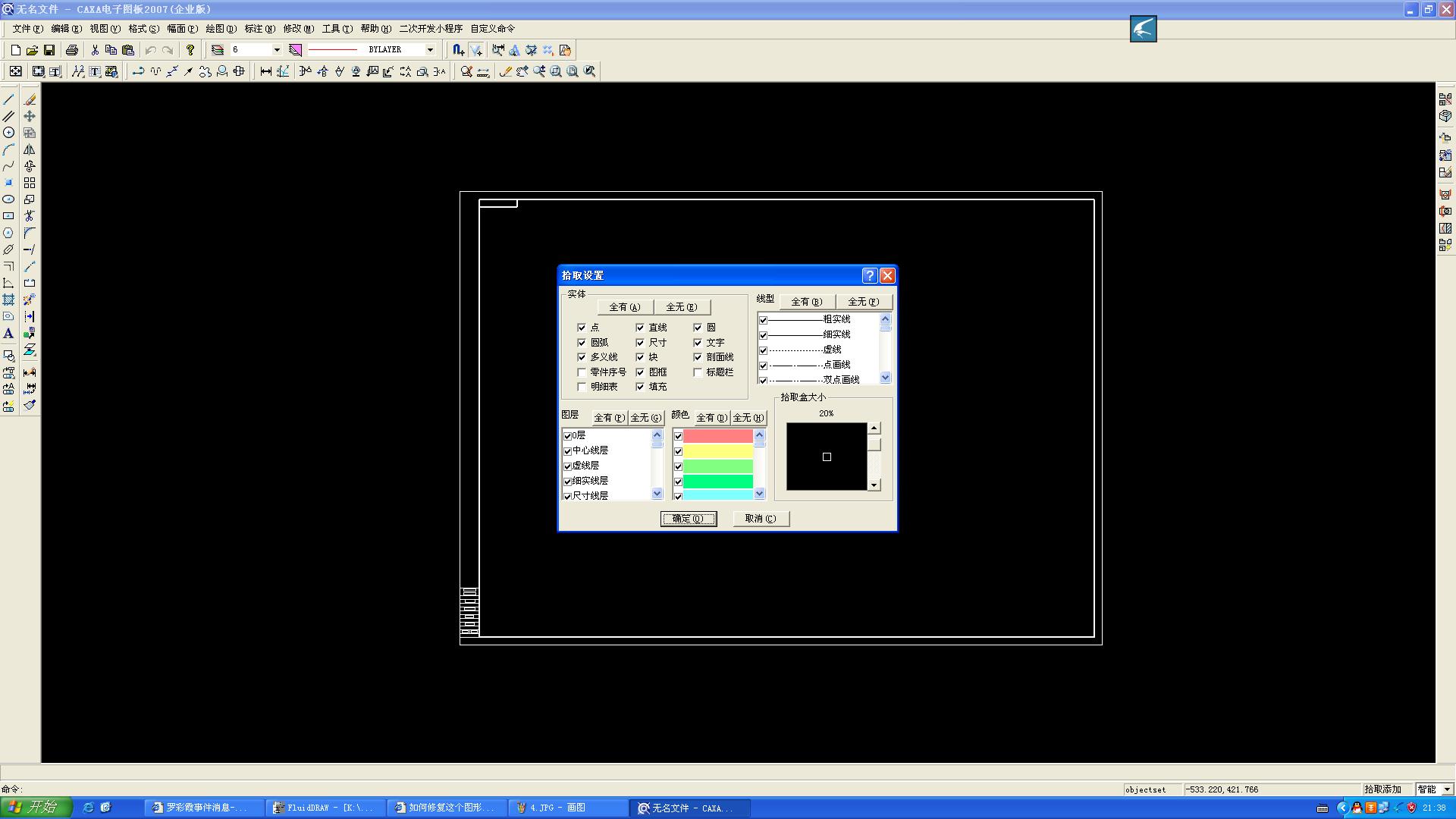This screenshot has width=1456, height=819.
Task: Enable the 明细表 checkbox
Action: (x=582, y=387)
